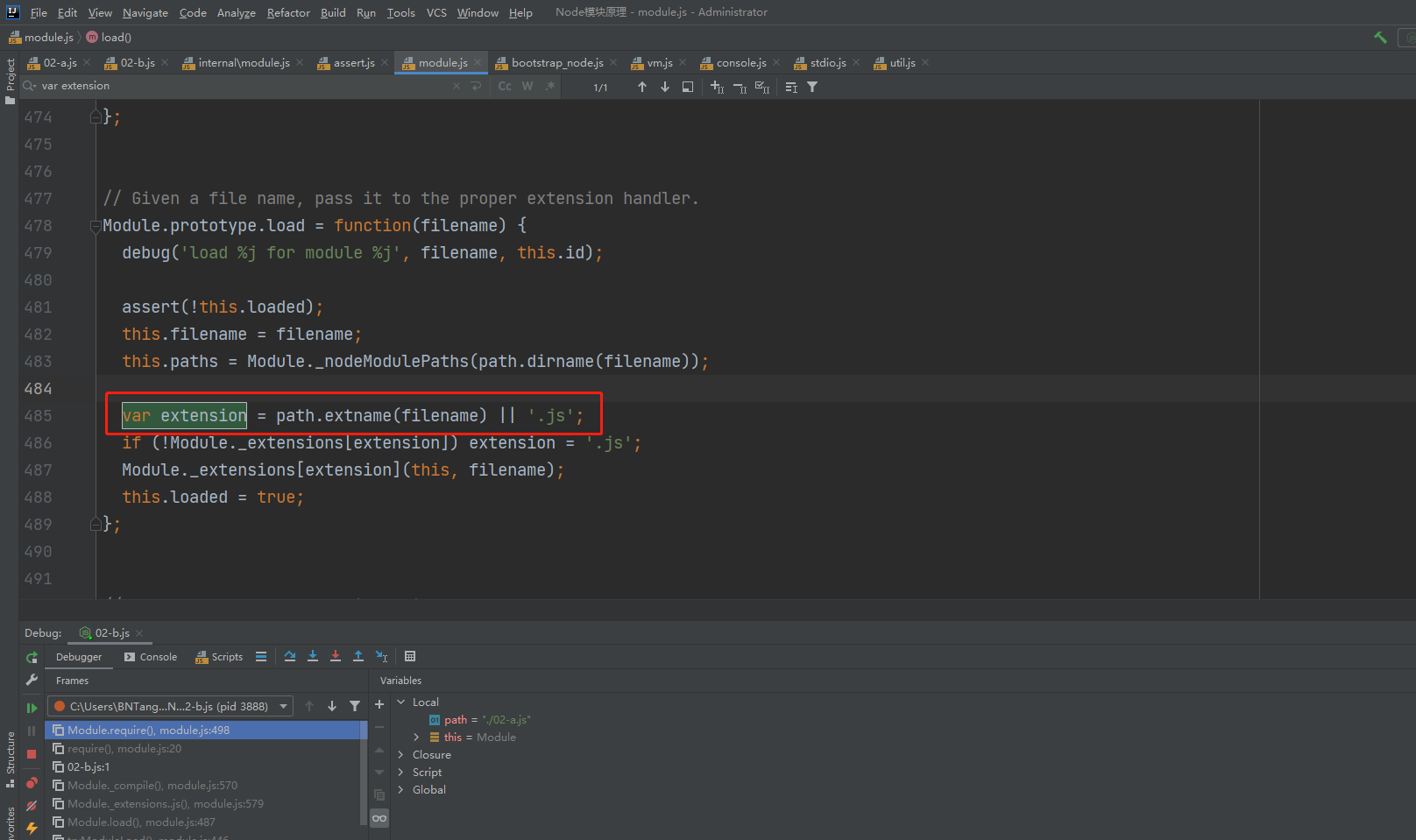
Task: Open the console.js editor tab
Action: 740,63
